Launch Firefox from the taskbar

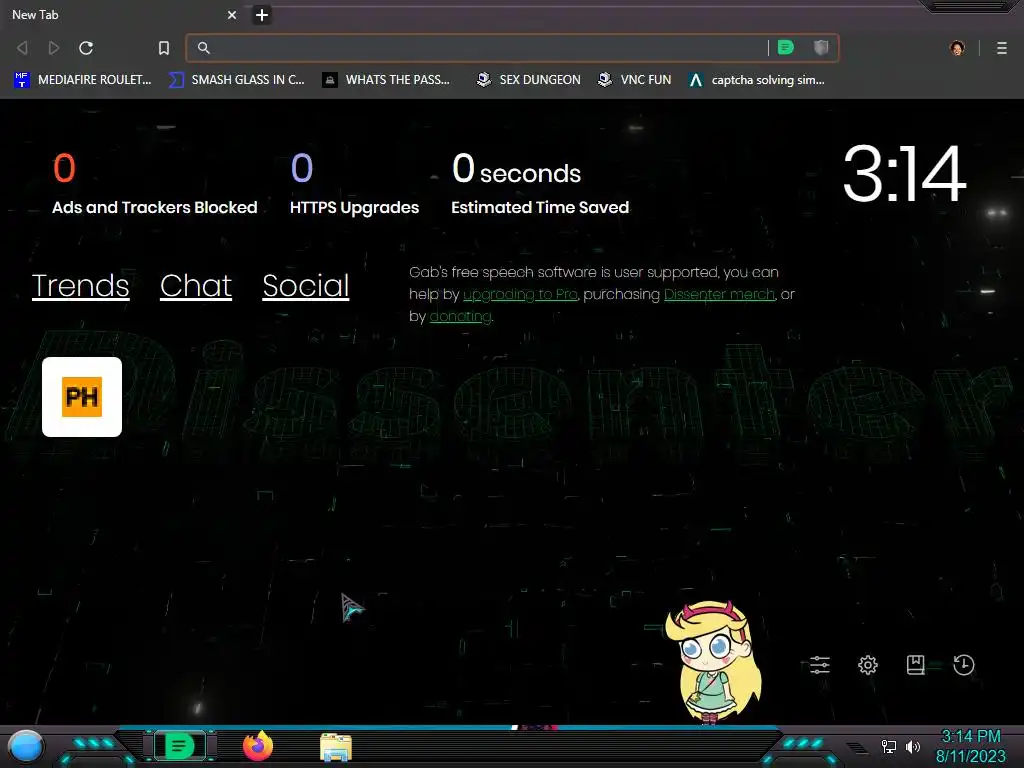pos(258,746)
